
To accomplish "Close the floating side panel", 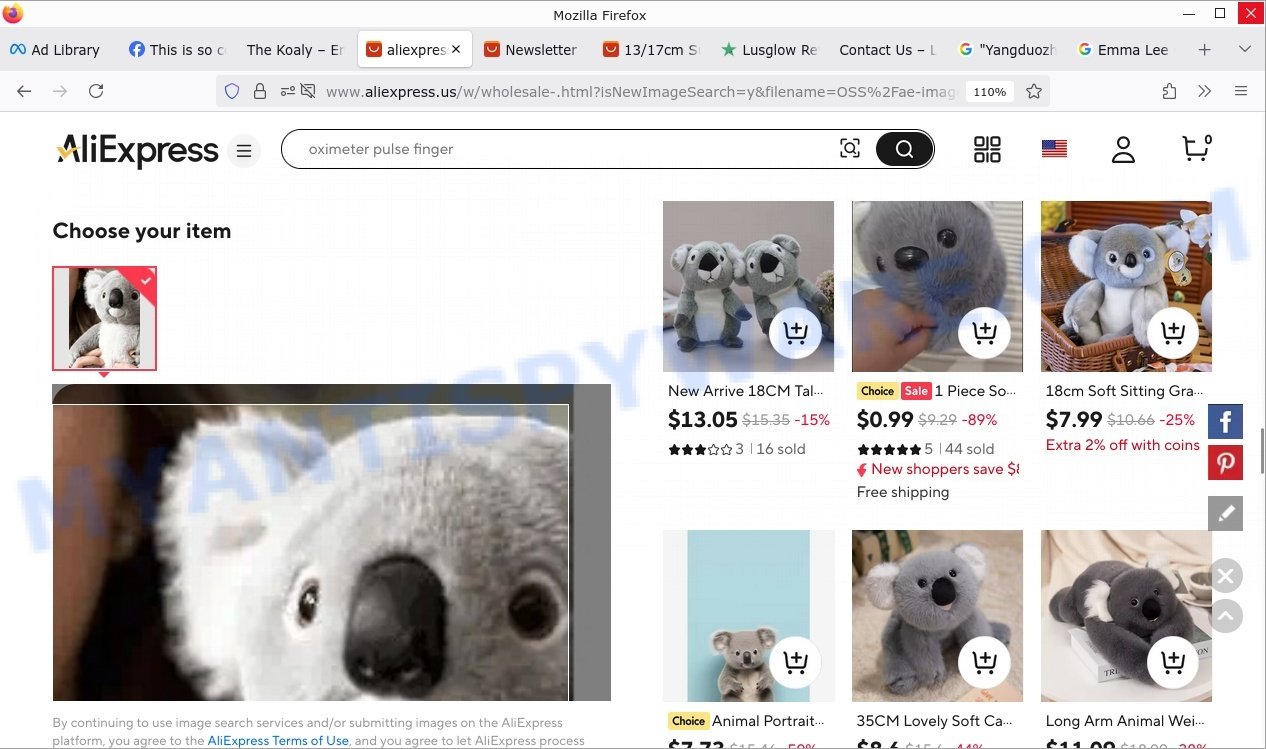I will [x=1226, y=576].
